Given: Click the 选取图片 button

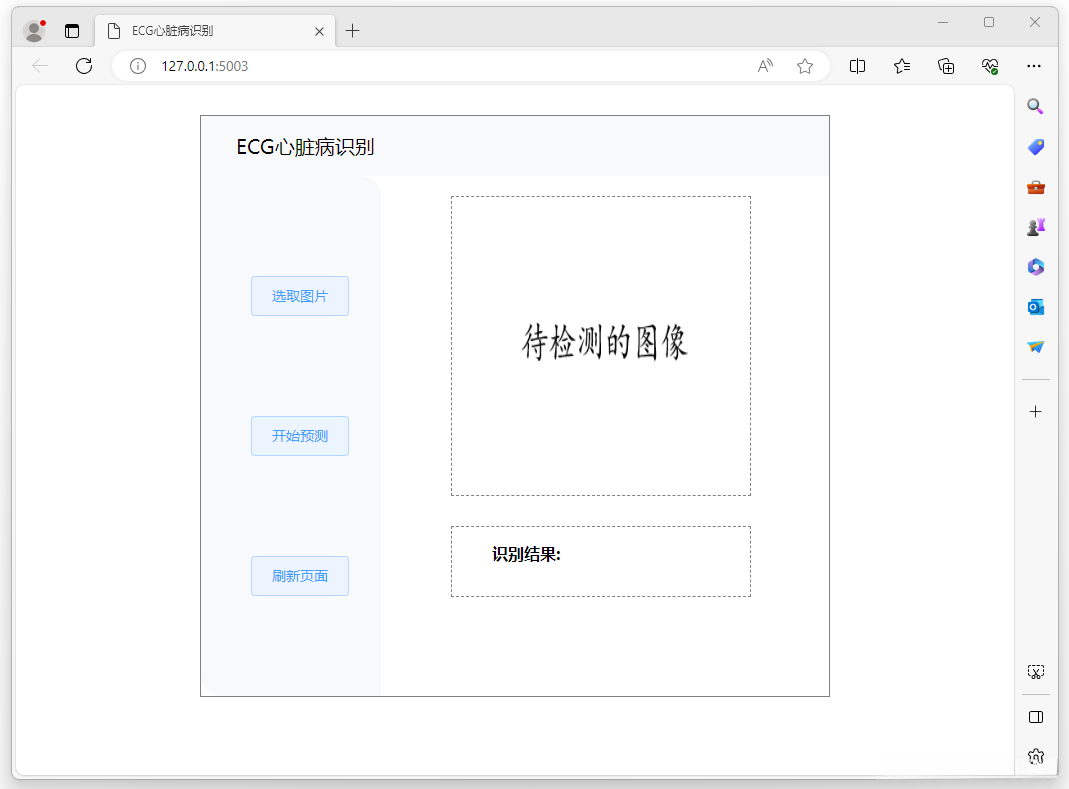Looking at the screenshot, I should [299, 296].
